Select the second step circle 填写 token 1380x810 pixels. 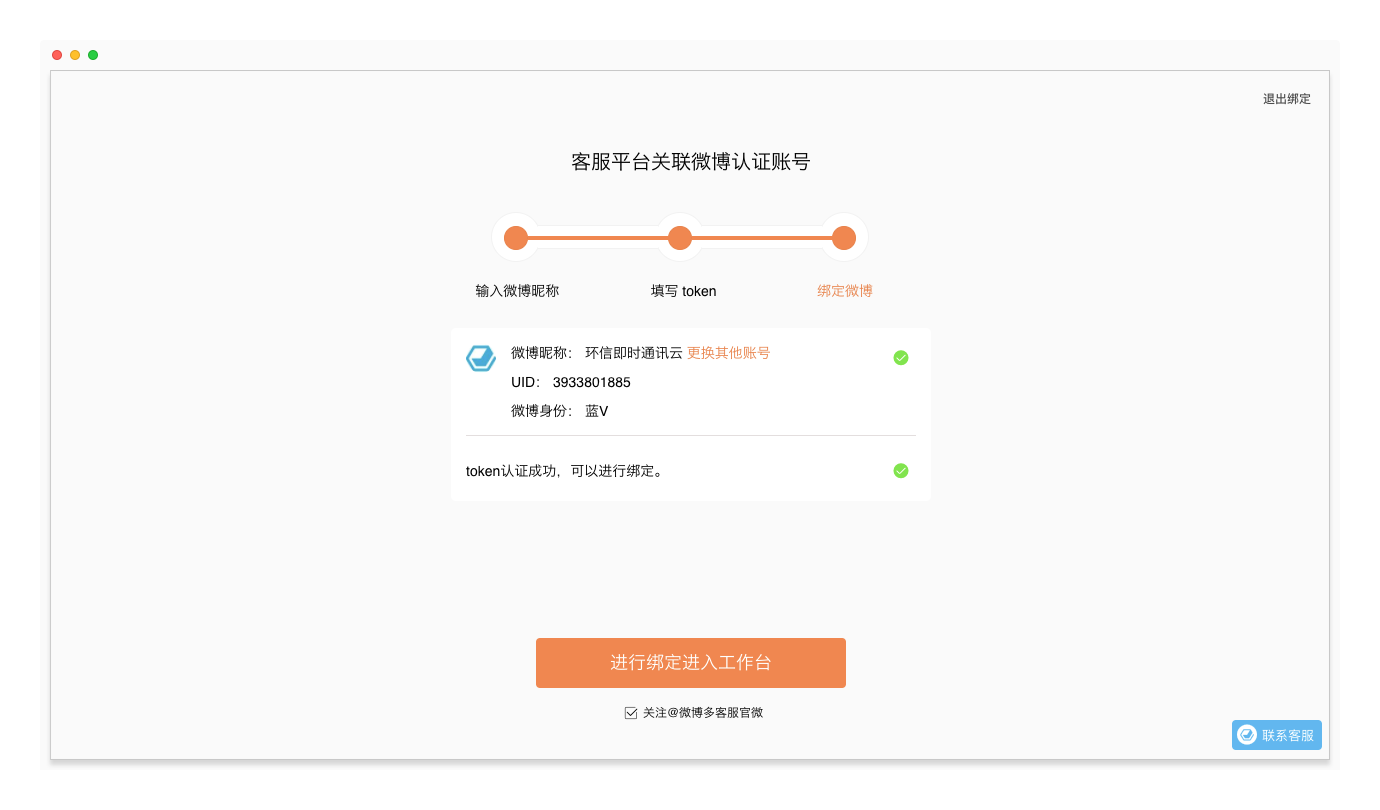pyautogui.click(x=680, y=238)
